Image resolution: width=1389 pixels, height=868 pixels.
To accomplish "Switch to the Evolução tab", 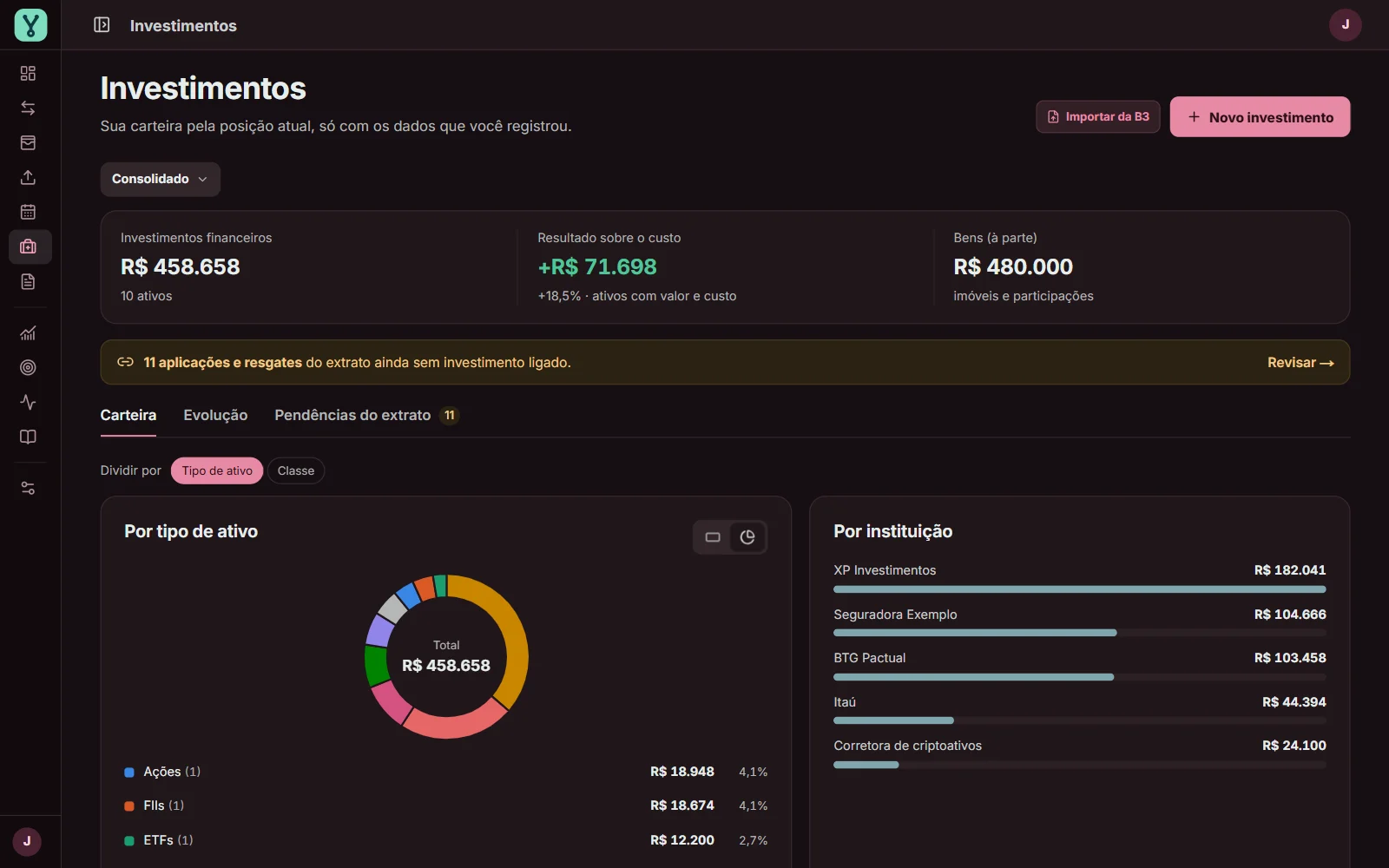I will [x=215, y=415].
